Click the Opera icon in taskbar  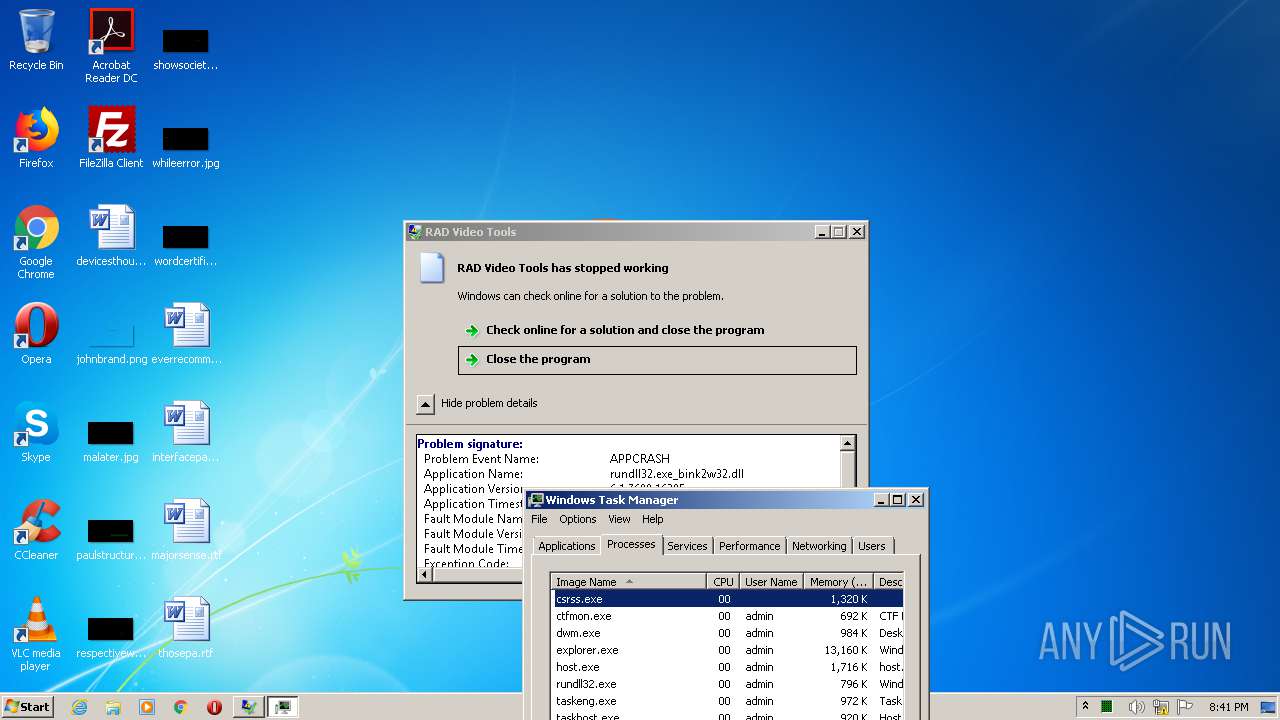(x=214, y=707)
